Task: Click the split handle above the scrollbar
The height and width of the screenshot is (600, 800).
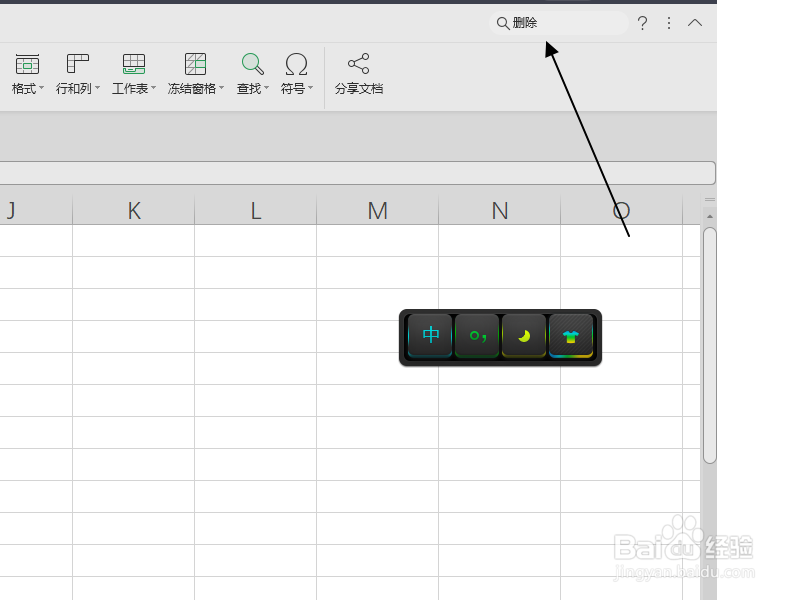Action: (x=710, y=199)
